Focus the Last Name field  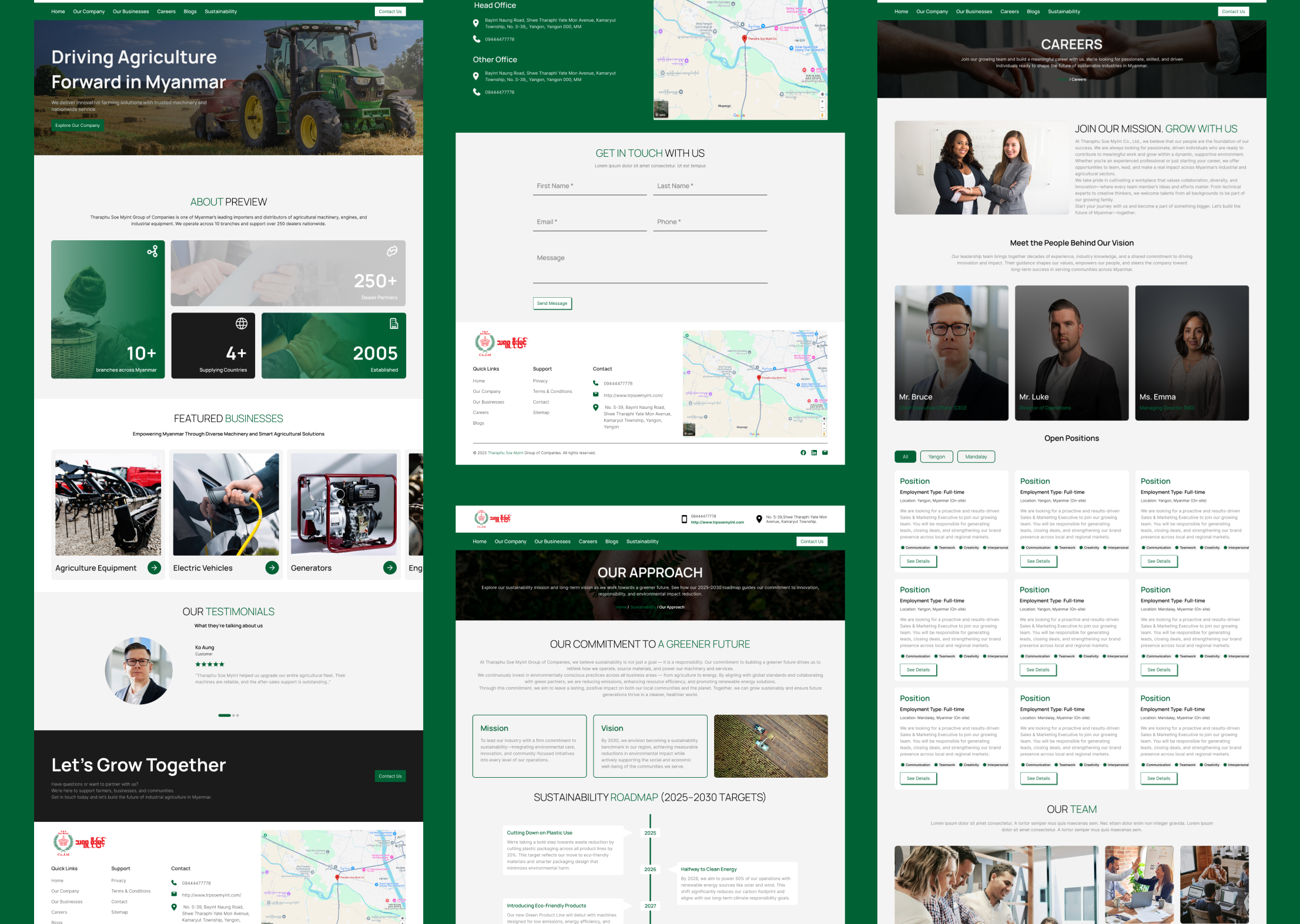coord(711,186)
